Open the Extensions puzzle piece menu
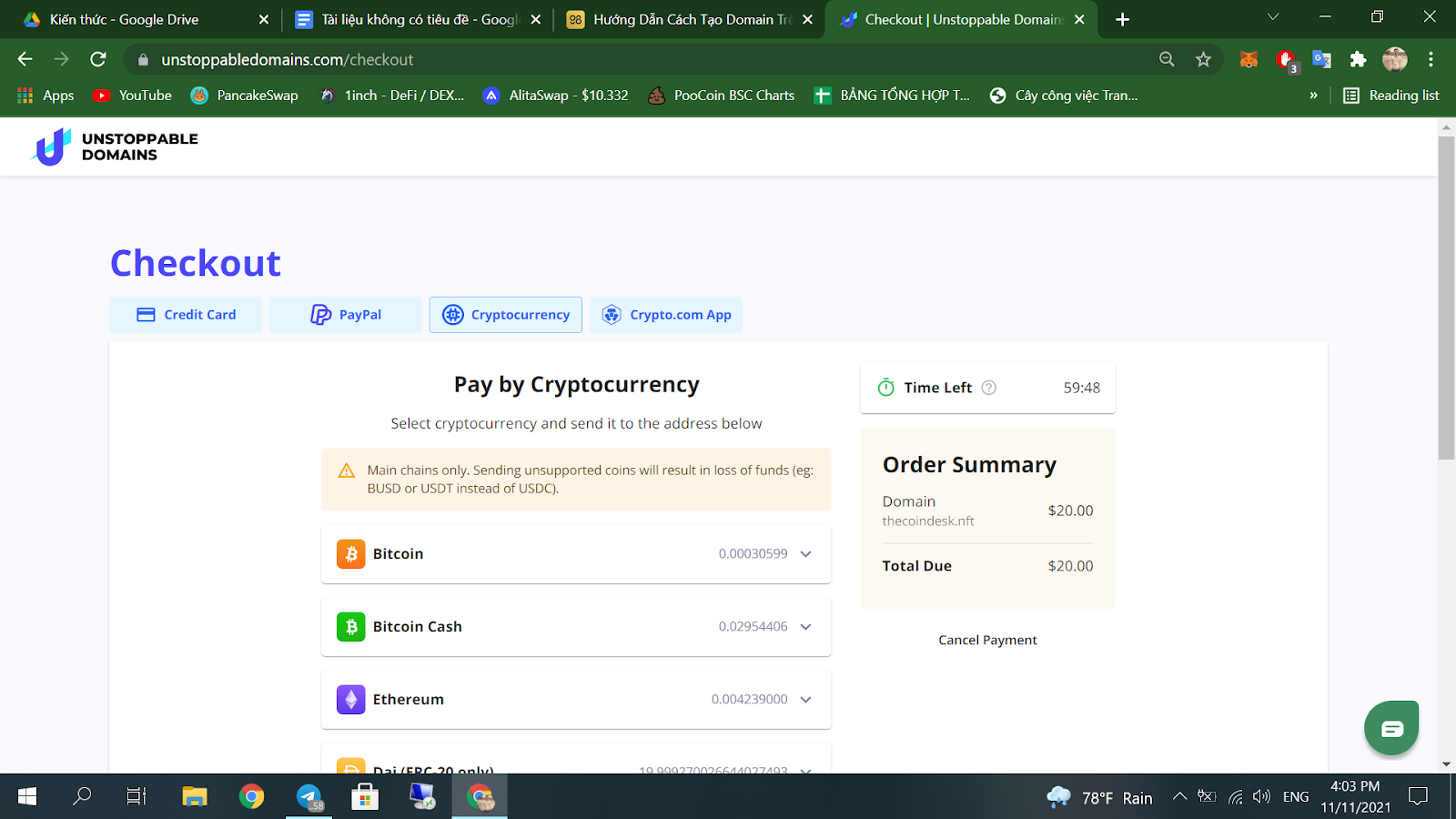This screenshot has height=819, width=1456. [1359, 59]
